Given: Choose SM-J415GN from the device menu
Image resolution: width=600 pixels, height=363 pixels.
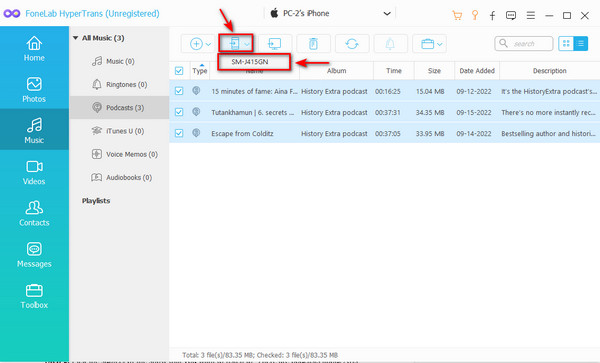Looking at the screenshot, I should click(254, 62).
